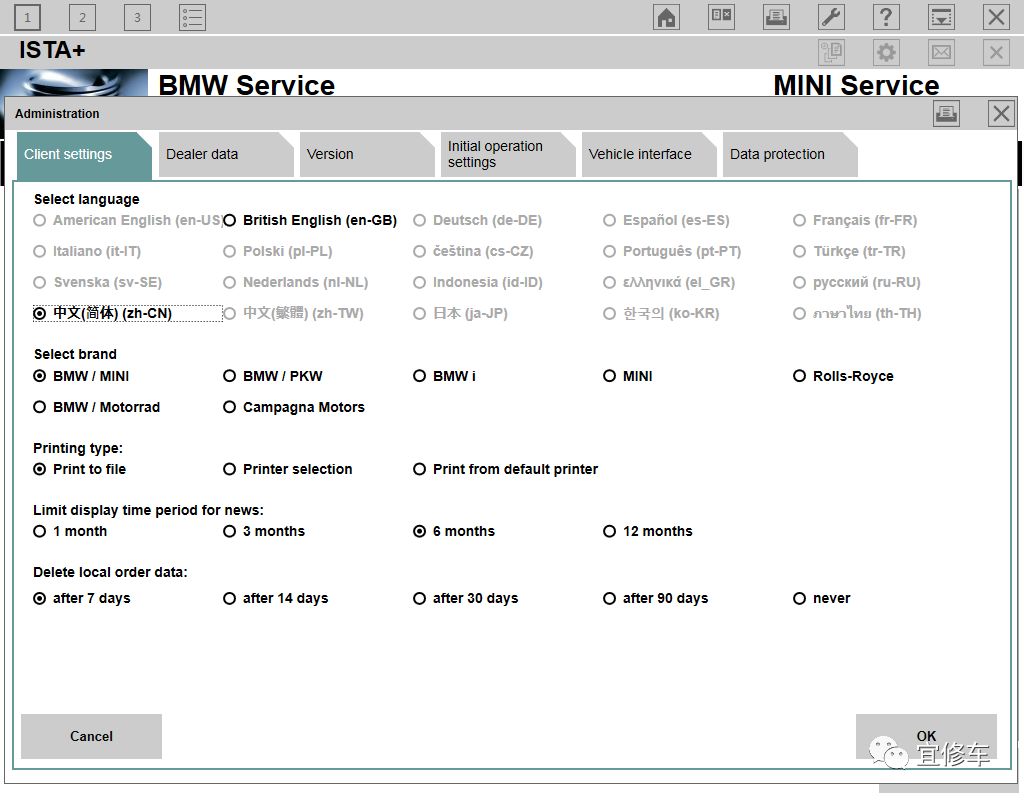This screenshot has width=1024, height=800.
Task: Go to the Home screen icon
Action: click(x=666, y=17)
